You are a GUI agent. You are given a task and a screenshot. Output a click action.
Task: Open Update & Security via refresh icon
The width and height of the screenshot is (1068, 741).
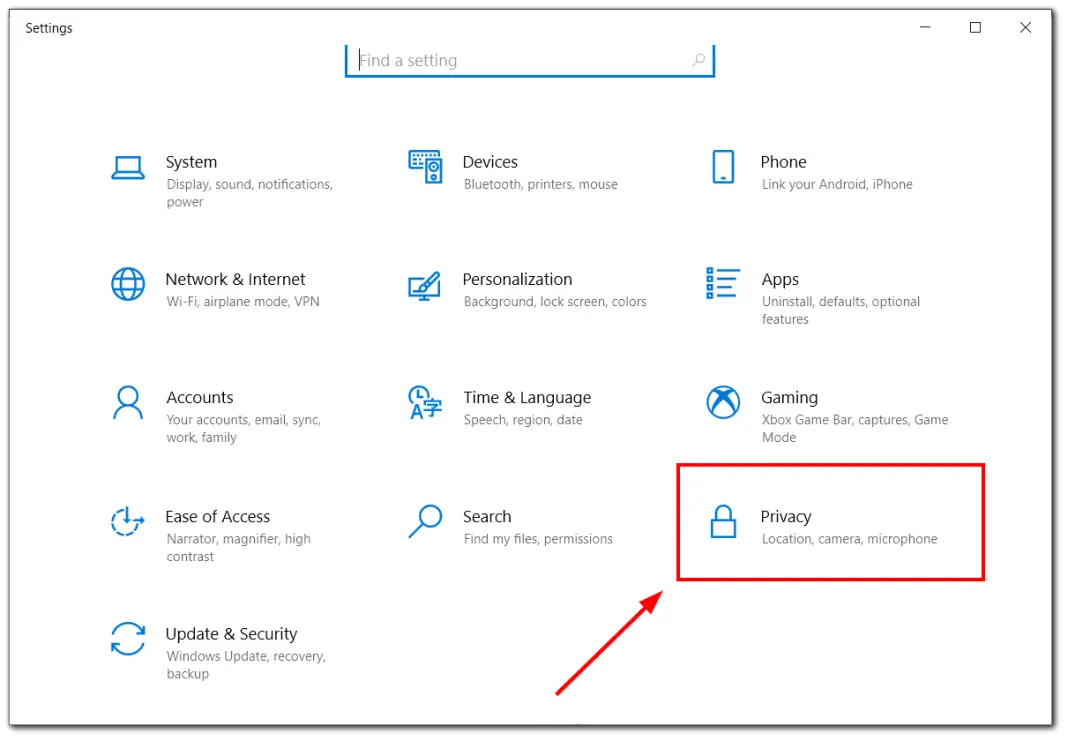(x=128, y=639)
